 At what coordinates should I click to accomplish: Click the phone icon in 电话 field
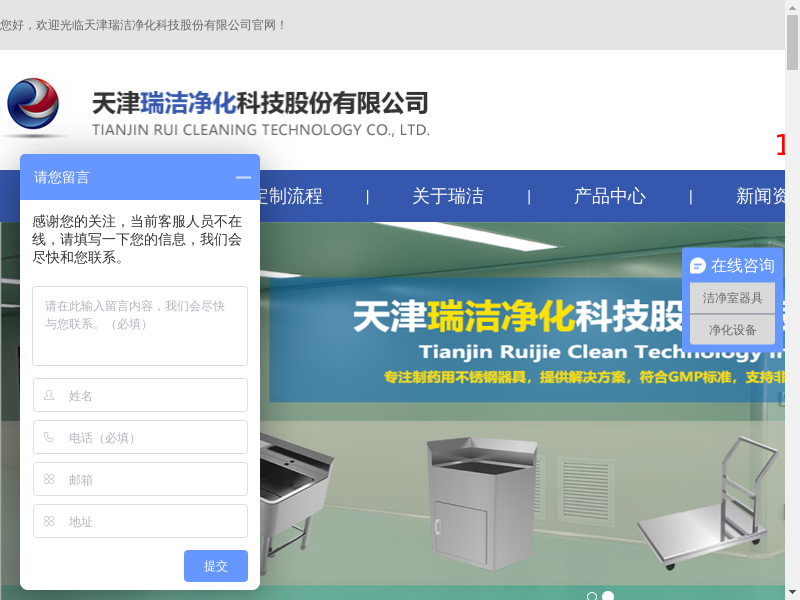(x=49, y=437)
